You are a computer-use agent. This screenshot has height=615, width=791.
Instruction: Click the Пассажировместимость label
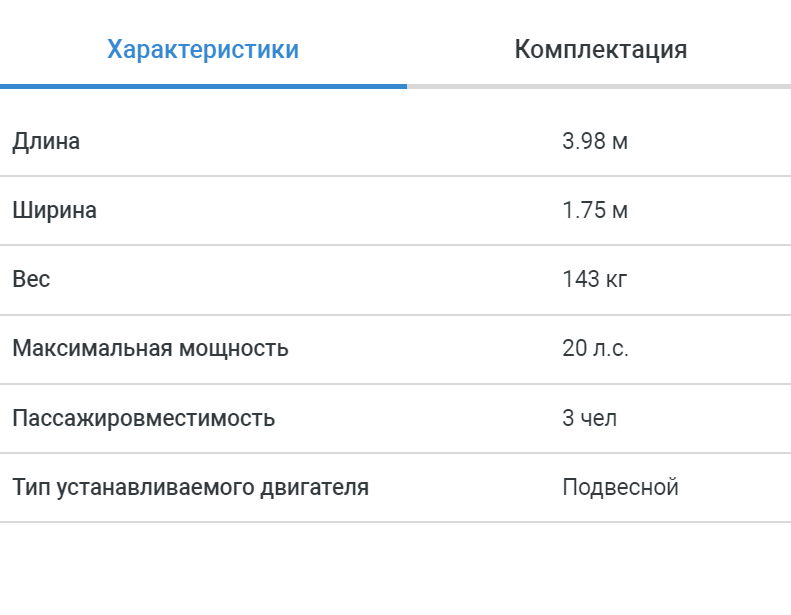[x=143, y=418]
